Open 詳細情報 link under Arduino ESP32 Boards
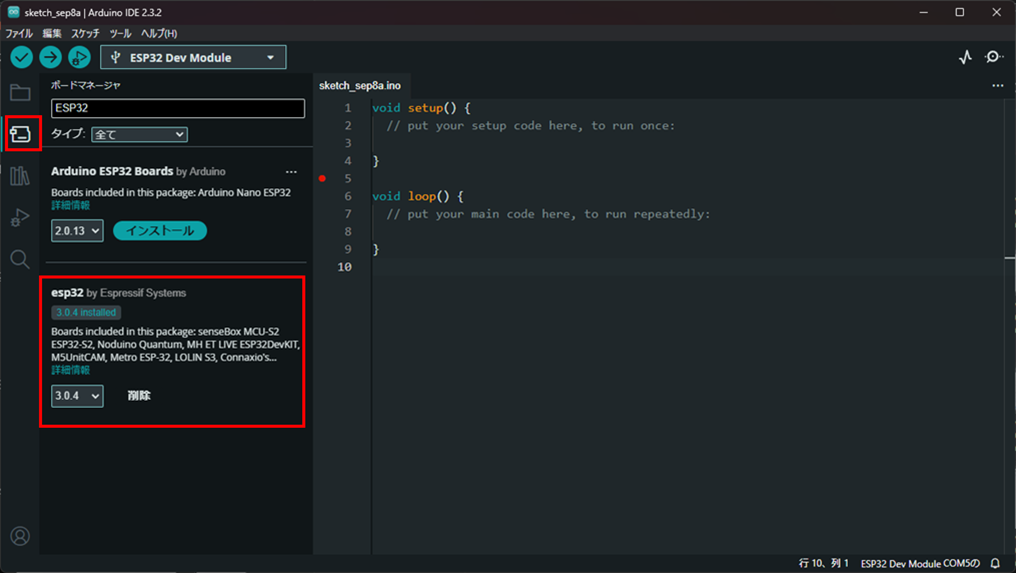This screenshot has height=573, width=1016. click(71, 205)
